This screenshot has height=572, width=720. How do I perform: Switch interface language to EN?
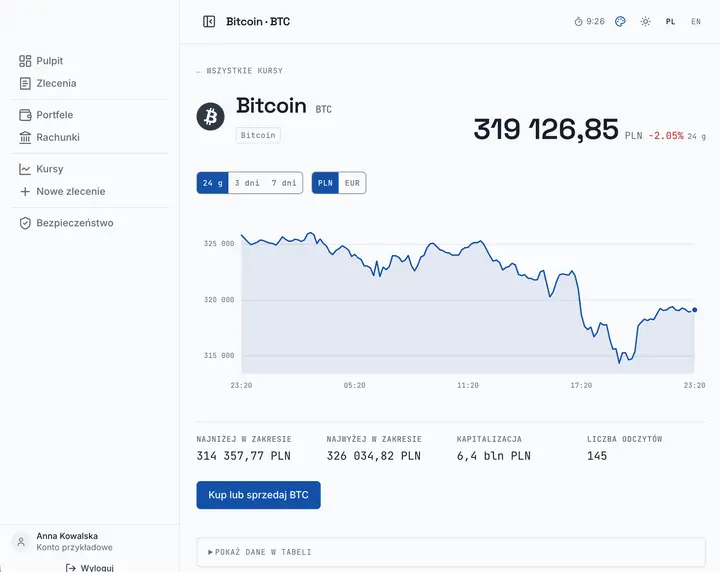tap(696, 22)
